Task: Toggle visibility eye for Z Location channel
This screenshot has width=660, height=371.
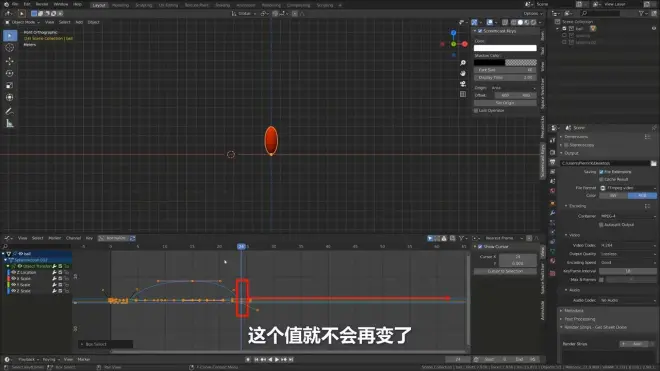Action: pos(13,272)
